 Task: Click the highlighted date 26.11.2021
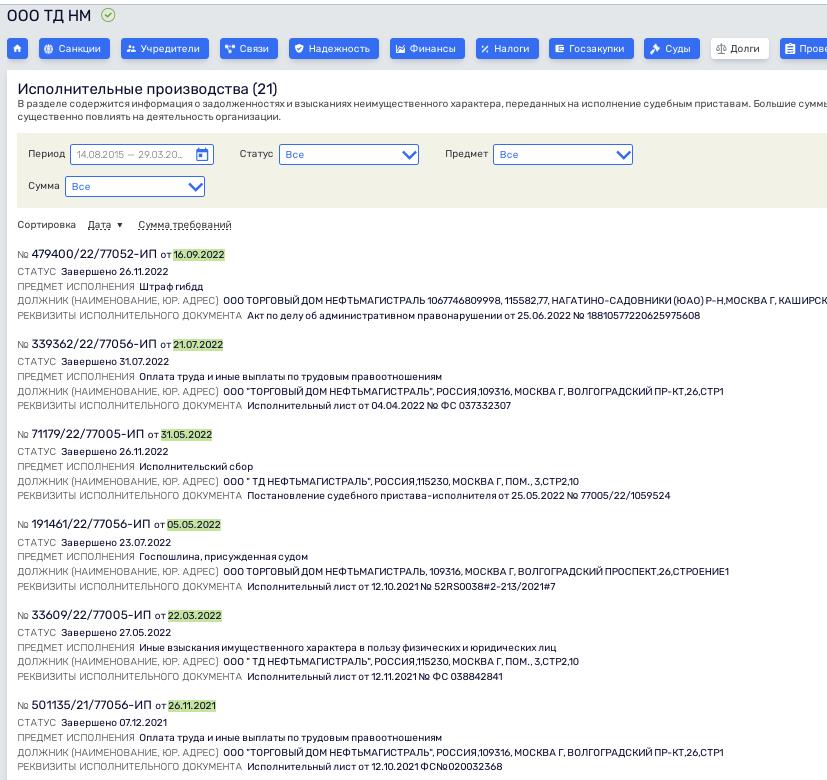coord(192,706)
